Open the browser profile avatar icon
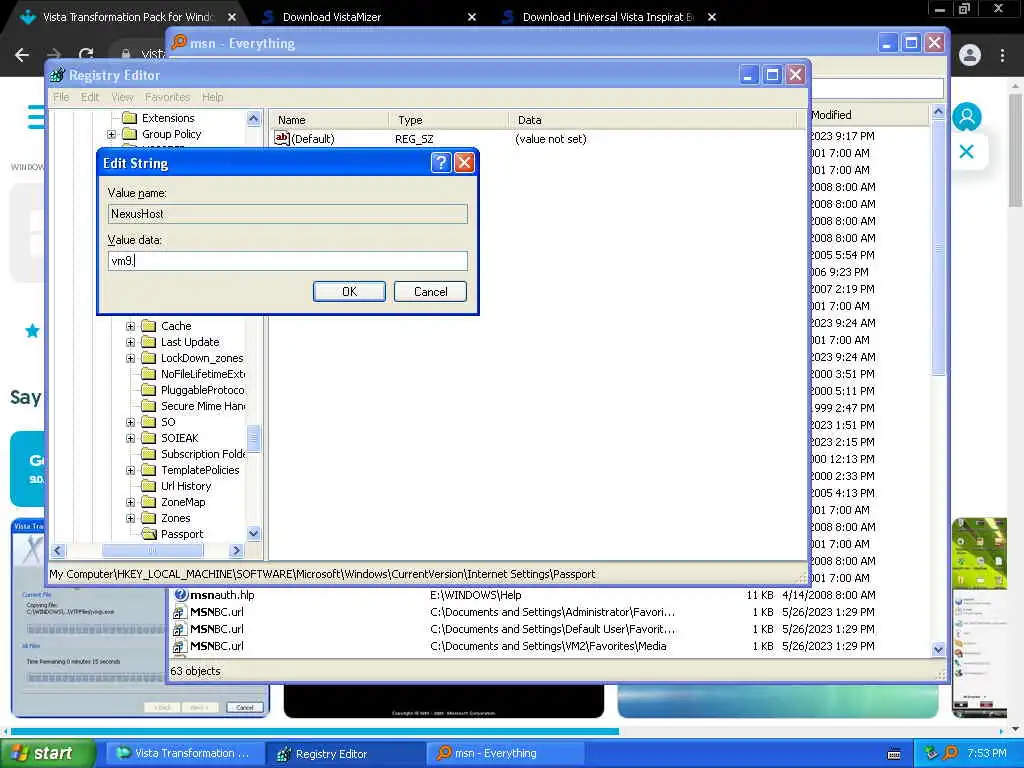 [970, 55]
